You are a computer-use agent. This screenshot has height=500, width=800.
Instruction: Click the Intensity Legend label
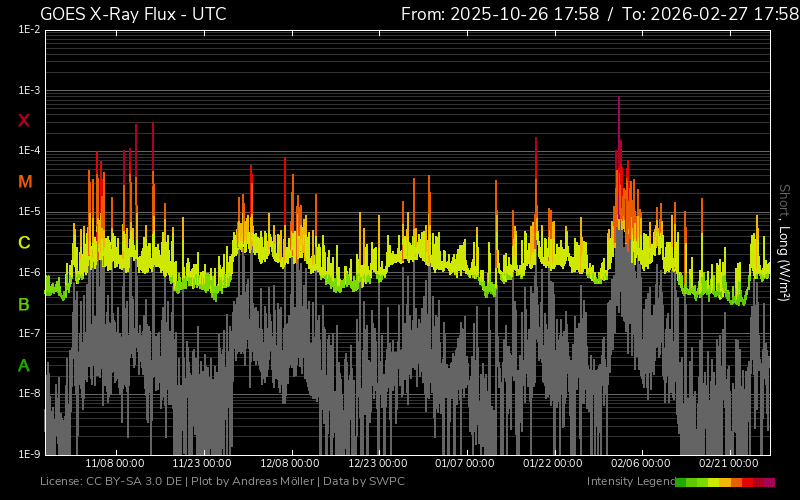[630, 482]
